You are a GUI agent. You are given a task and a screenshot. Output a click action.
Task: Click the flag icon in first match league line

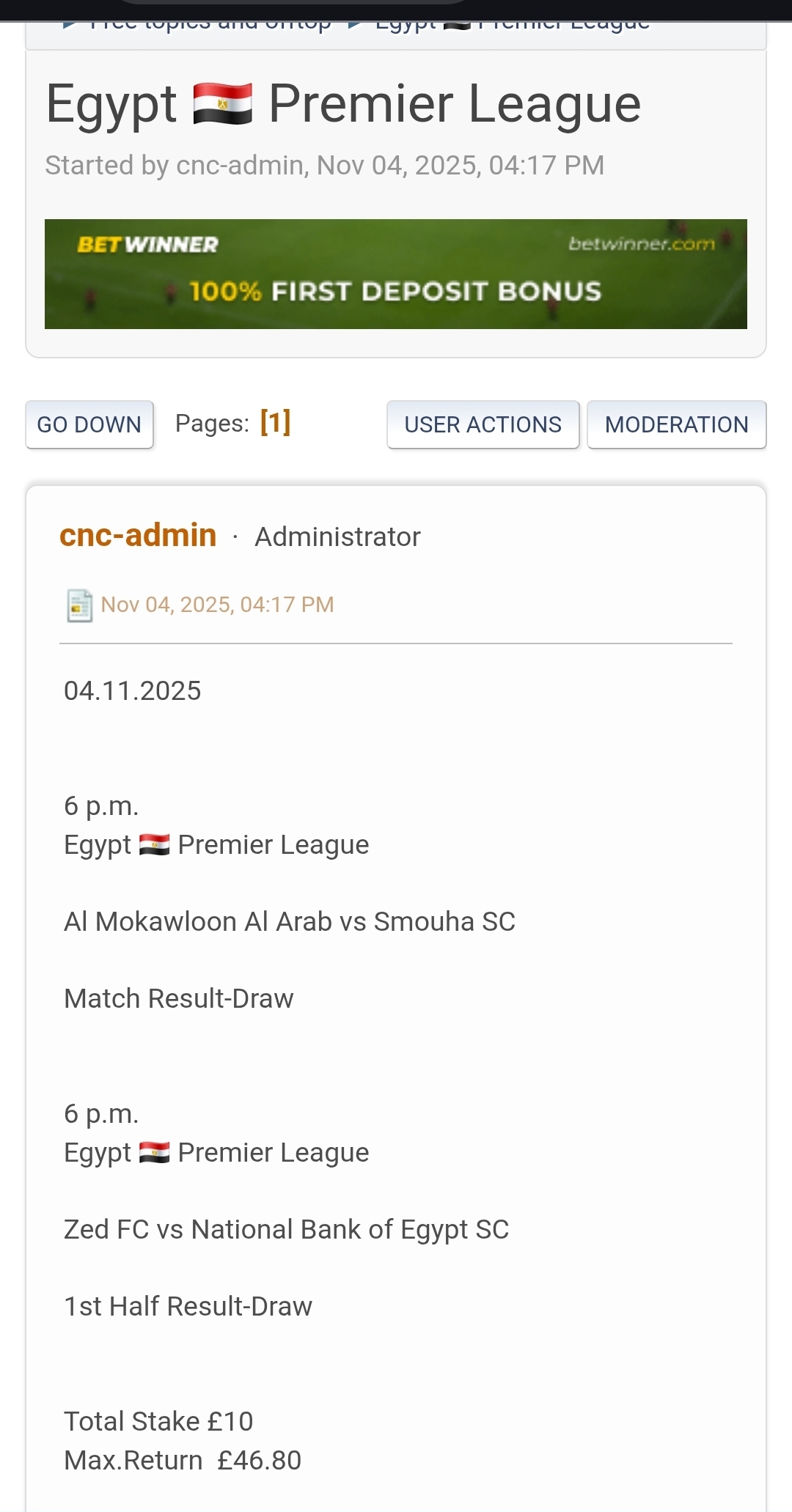point(154,845)
